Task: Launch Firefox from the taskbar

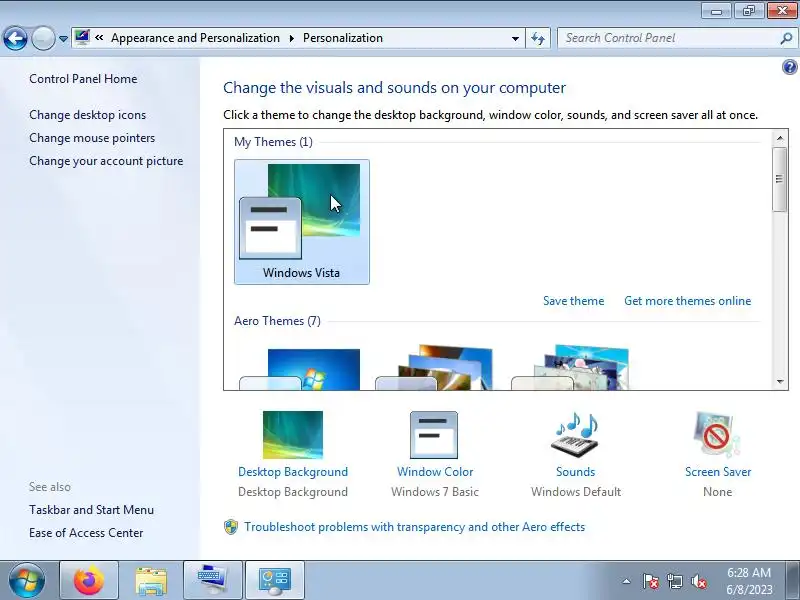Action: coord(89,580)
